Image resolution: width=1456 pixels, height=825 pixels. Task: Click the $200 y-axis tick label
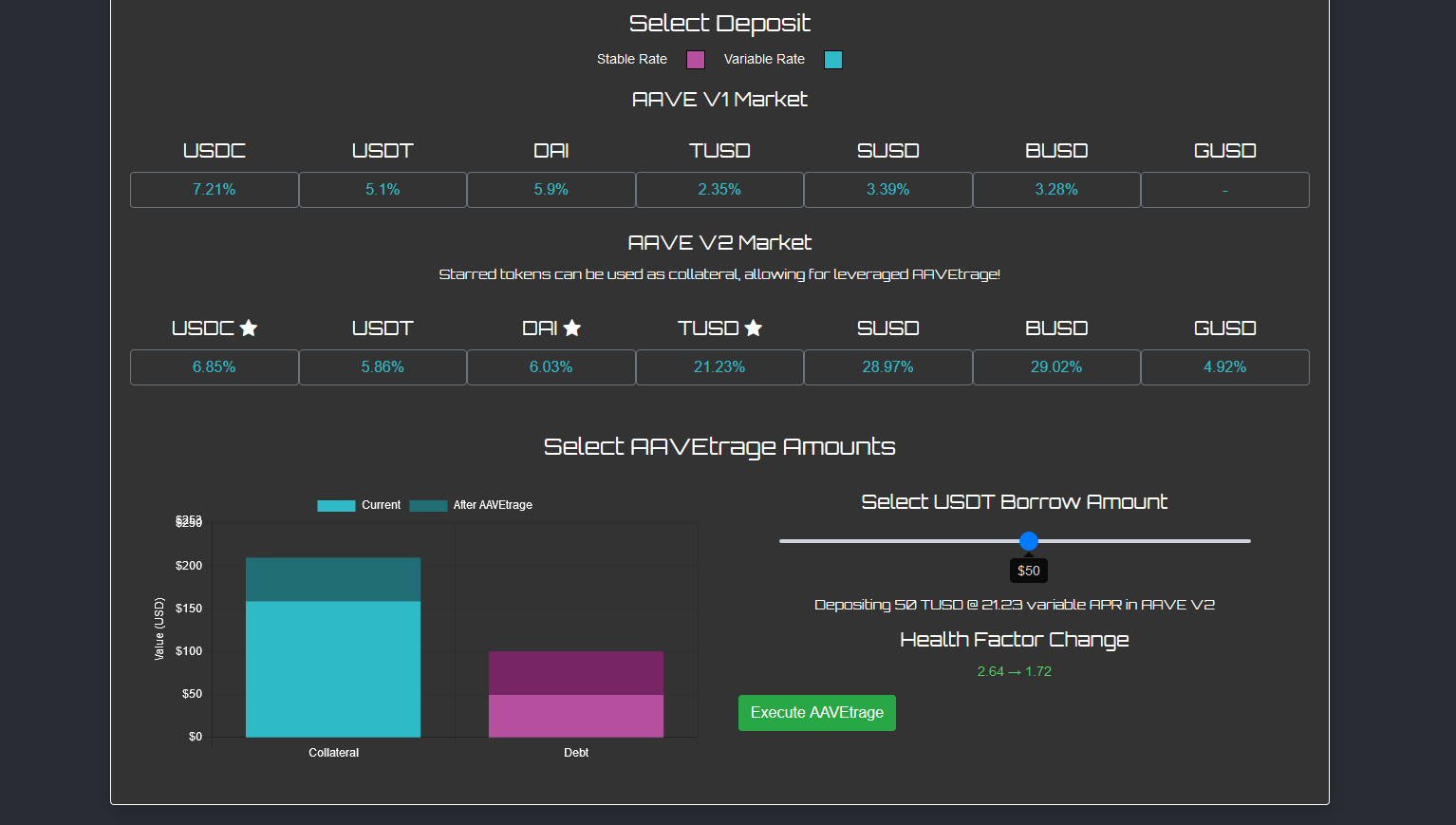pos(189,566)
